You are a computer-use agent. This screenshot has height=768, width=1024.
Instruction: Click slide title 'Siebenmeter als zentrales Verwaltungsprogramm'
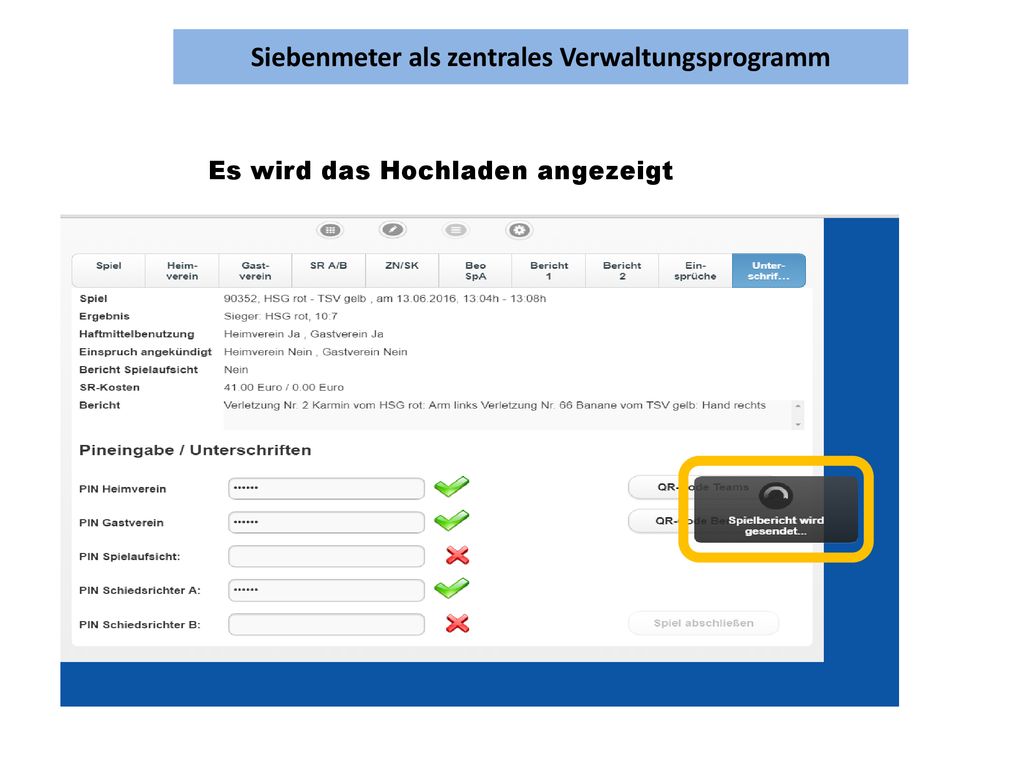click(540, 57)
